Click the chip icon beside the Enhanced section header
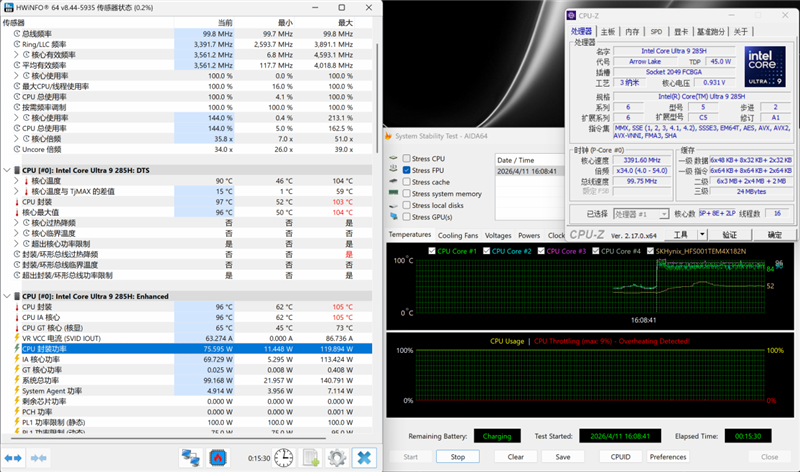800x472 pixels. click(17, 296)
